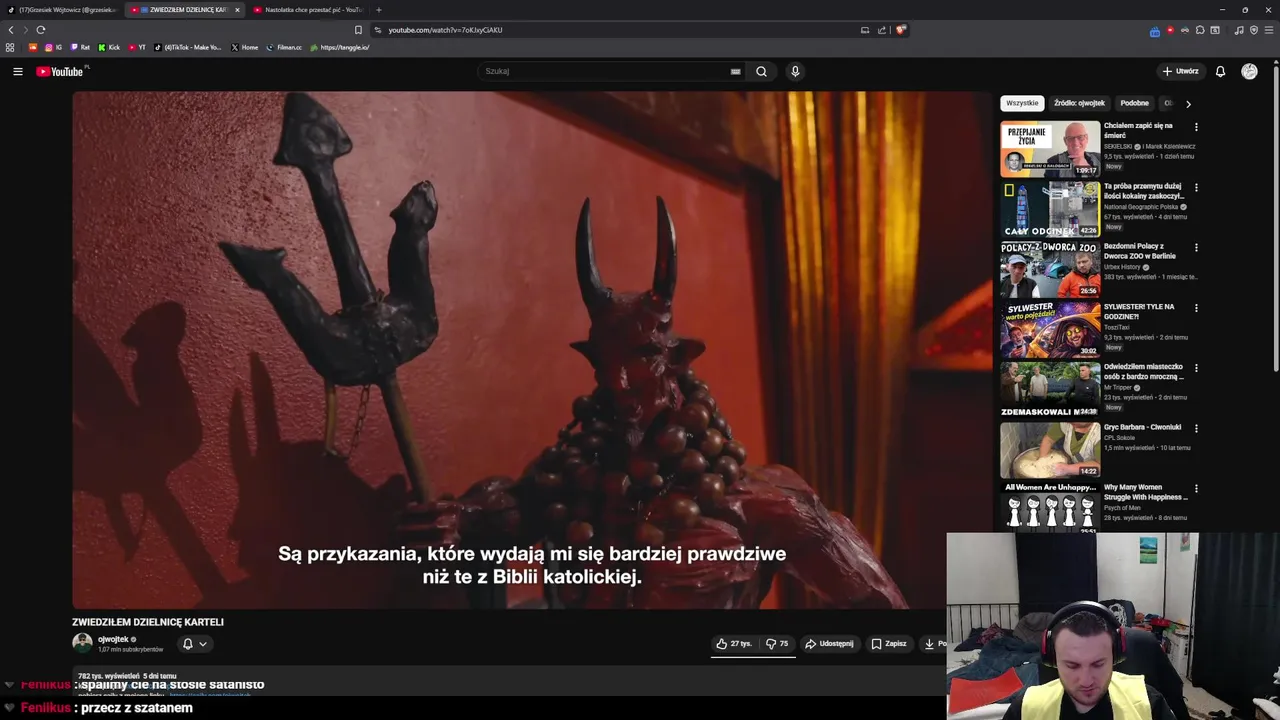The height and width of the screenshot is (720, 1280).
Task: Open the YouTube hamburger guide menu
Action: [x=17, y=71]
